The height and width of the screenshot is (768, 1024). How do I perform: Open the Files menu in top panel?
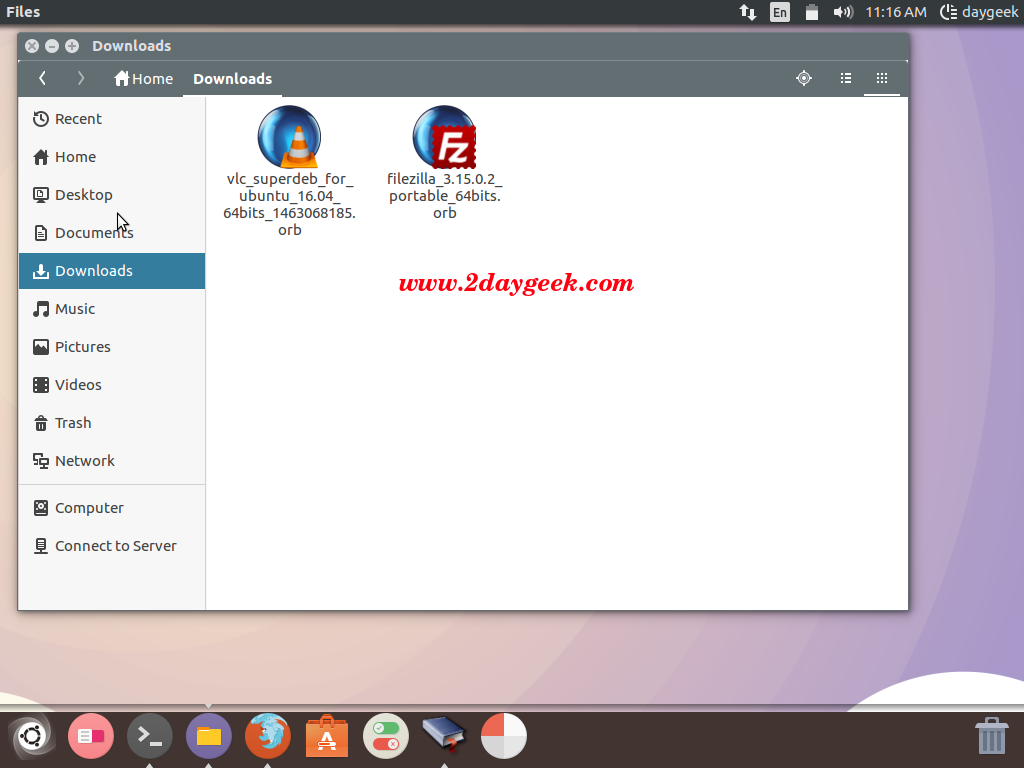[x=23, y=12]
